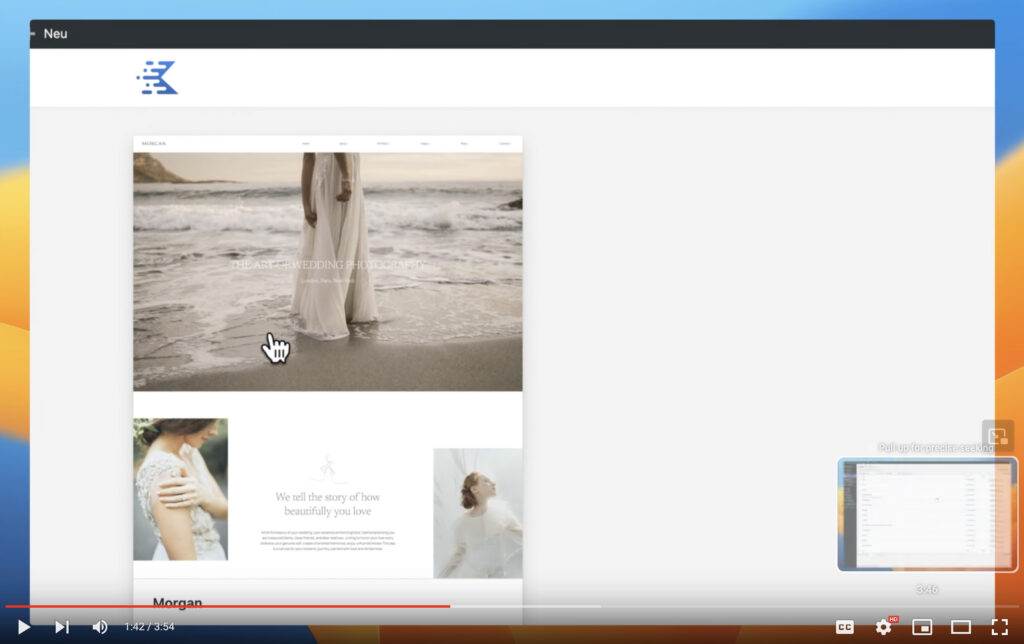Click the beach hero image on the demo page
The height and width of the screenshot is (644, 1024).
click(327, 270)
